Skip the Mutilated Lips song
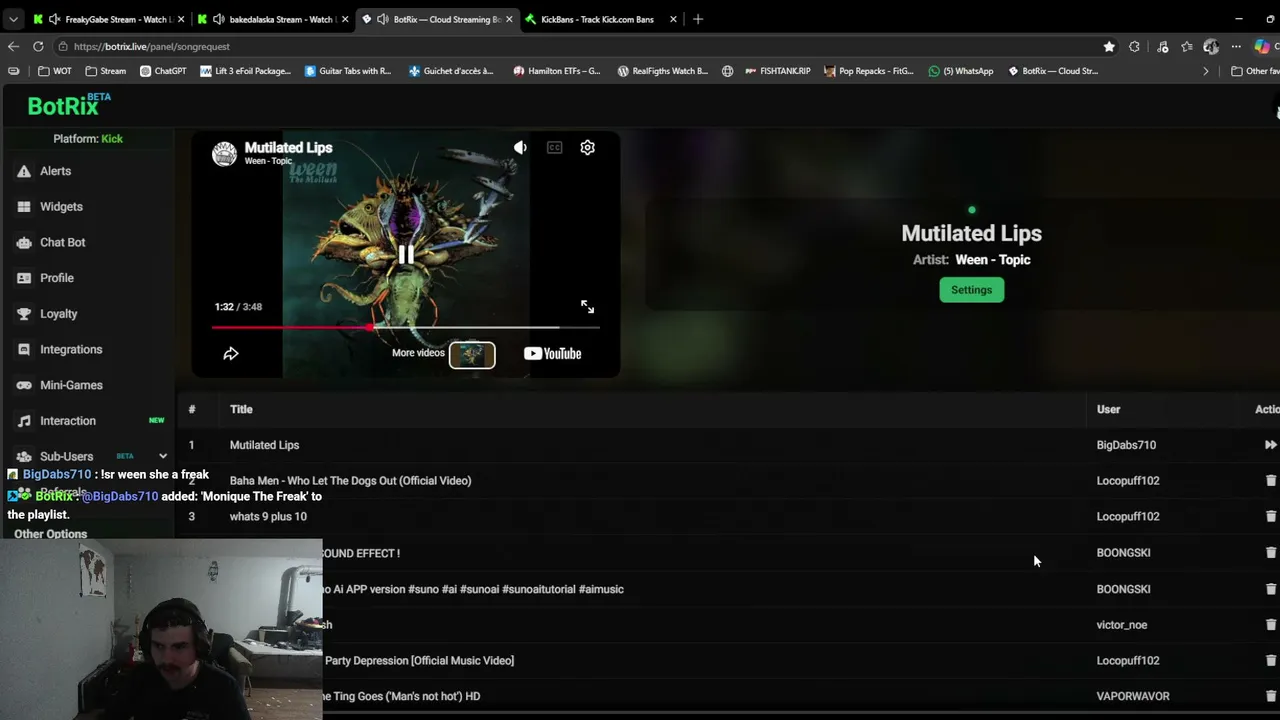Image resolution: width=1280 pixels, height=720 pixels. click(1270, 445)
